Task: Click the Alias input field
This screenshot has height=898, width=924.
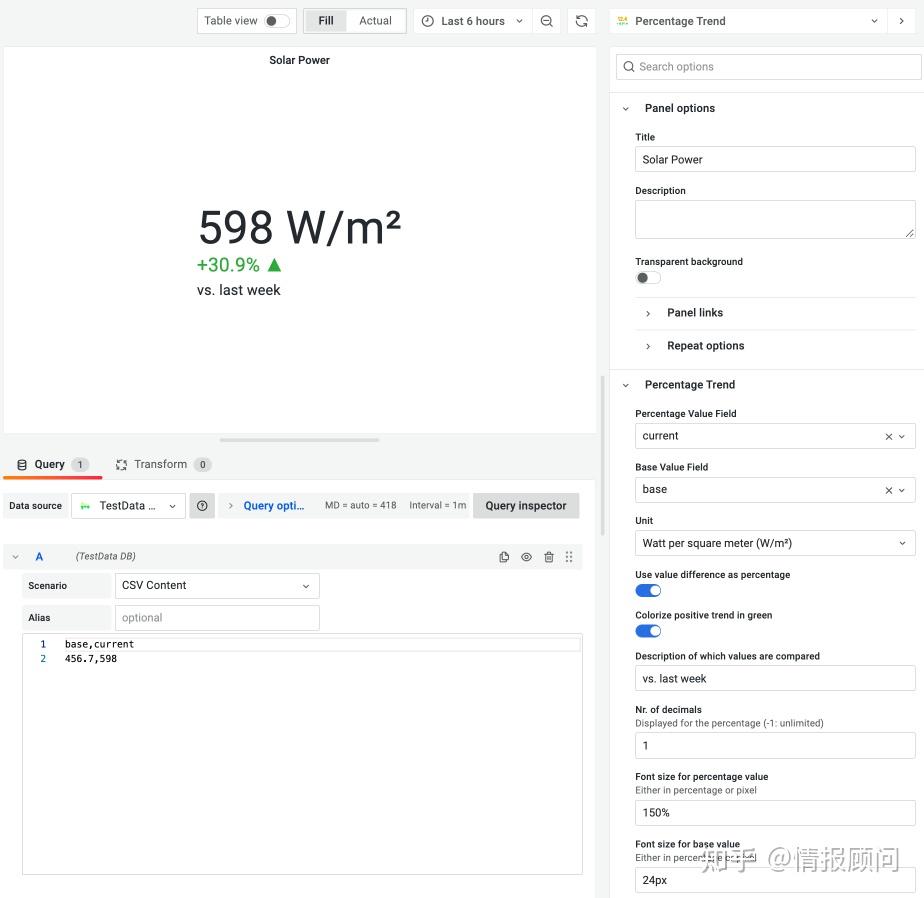Action: 217,618
